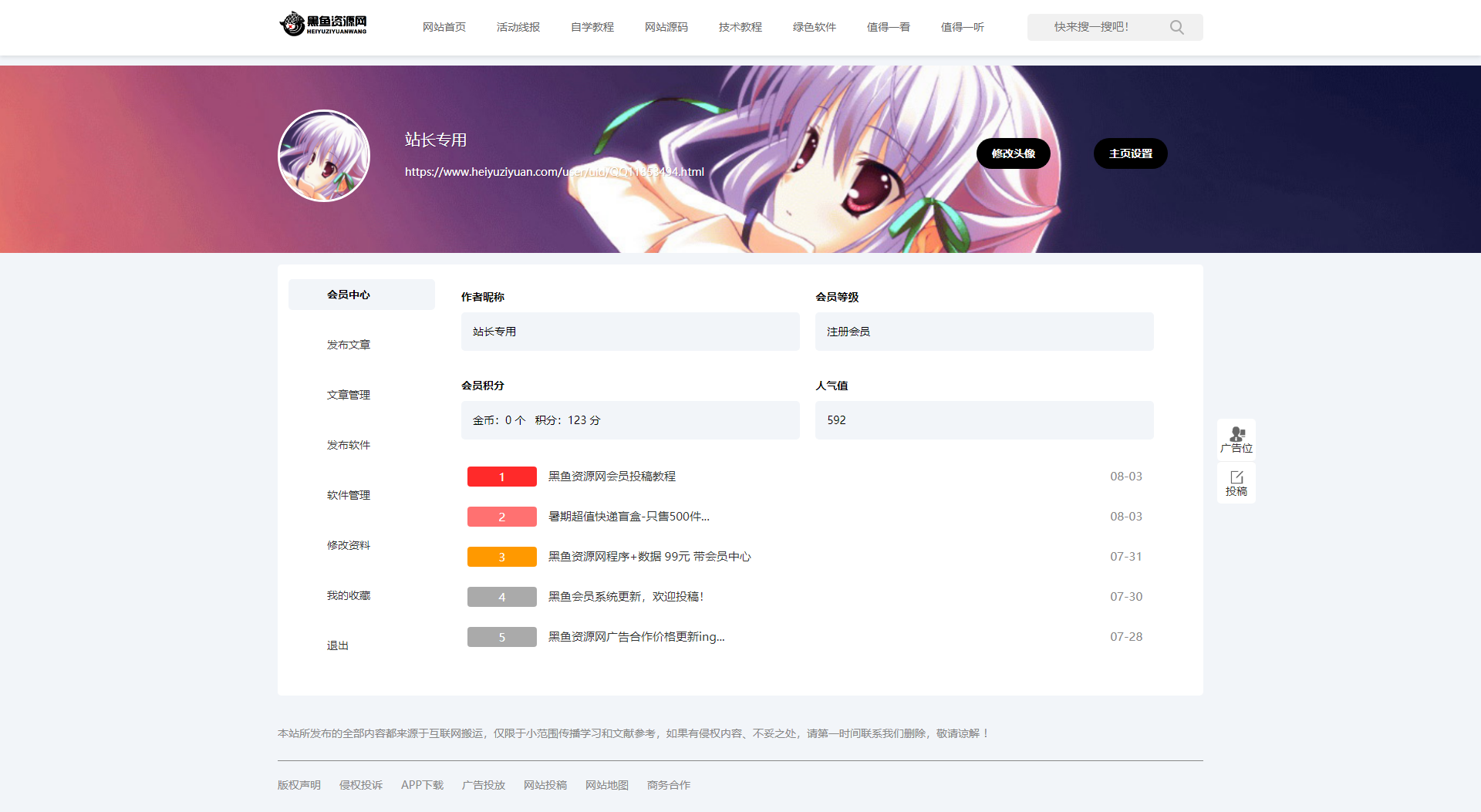Click the 投稿 floating submission icon
The image size is (1481, 812).
tap(1236, 483)
